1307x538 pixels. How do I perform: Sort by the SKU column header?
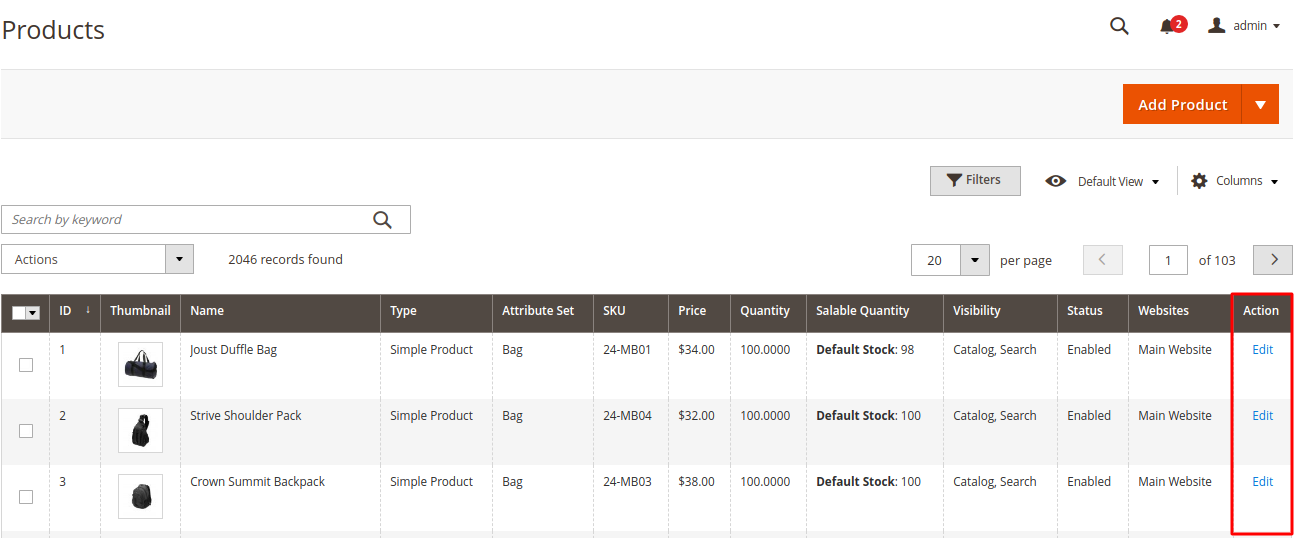630,311
